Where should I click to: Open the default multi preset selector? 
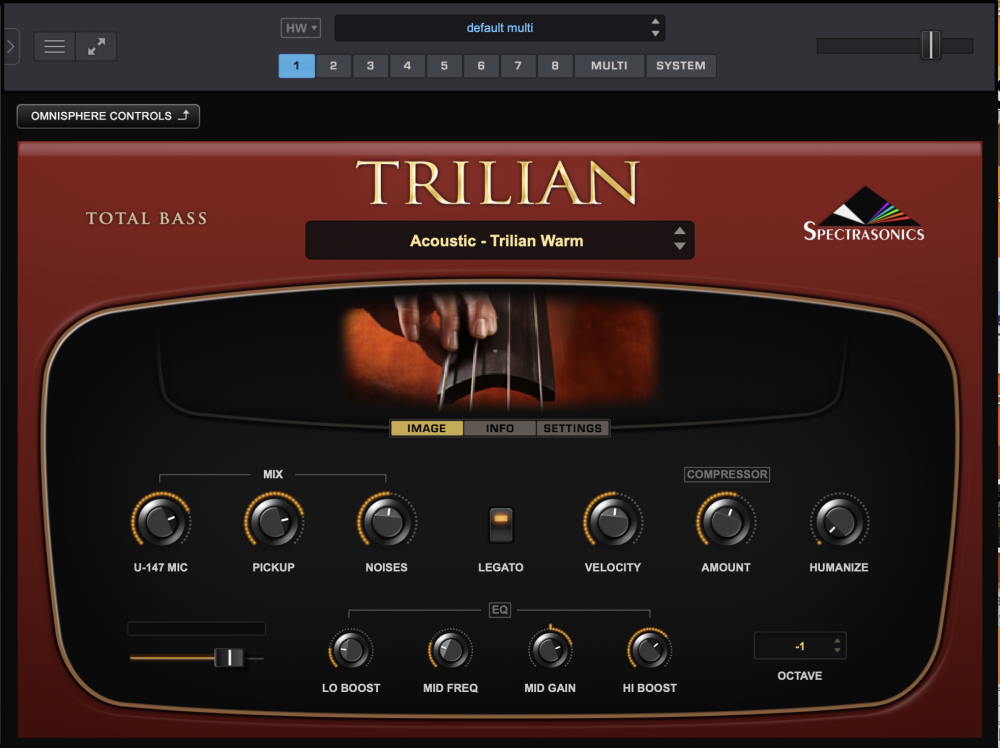point(499,28)
